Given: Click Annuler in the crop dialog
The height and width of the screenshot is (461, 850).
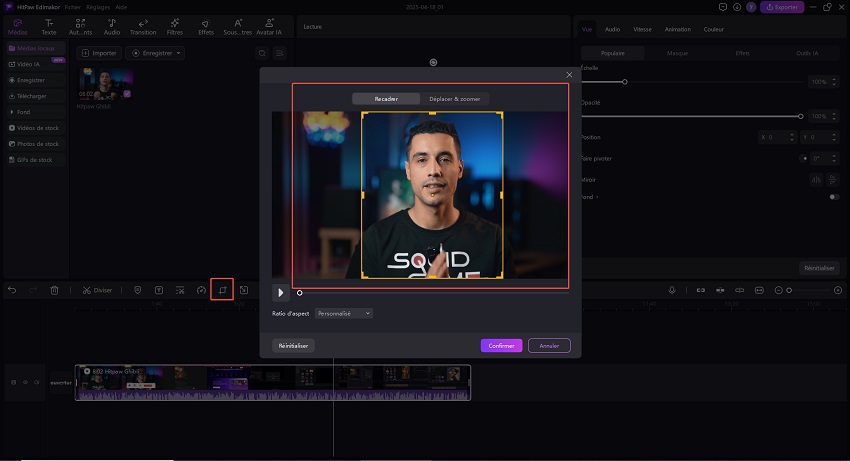Looking at the screenshot, I should click(549, 345).
